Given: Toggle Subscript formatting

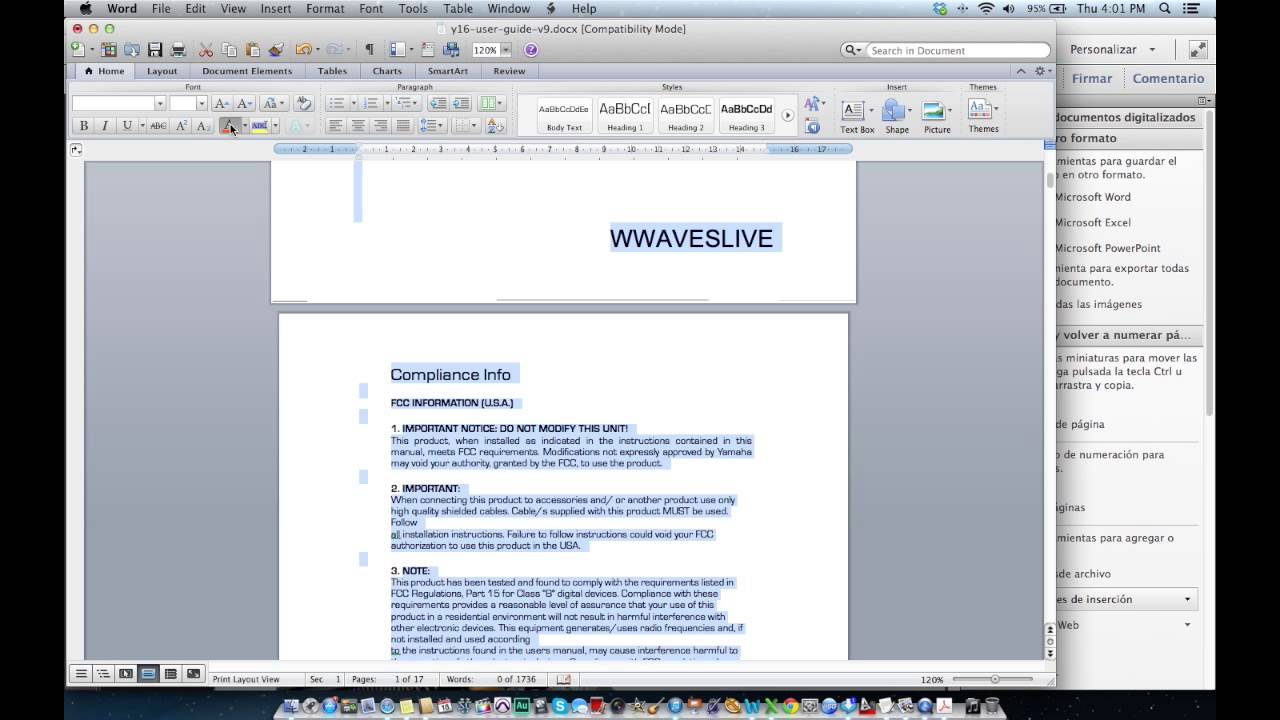Looking at the screenshot, I should click(x=203, y=126).
